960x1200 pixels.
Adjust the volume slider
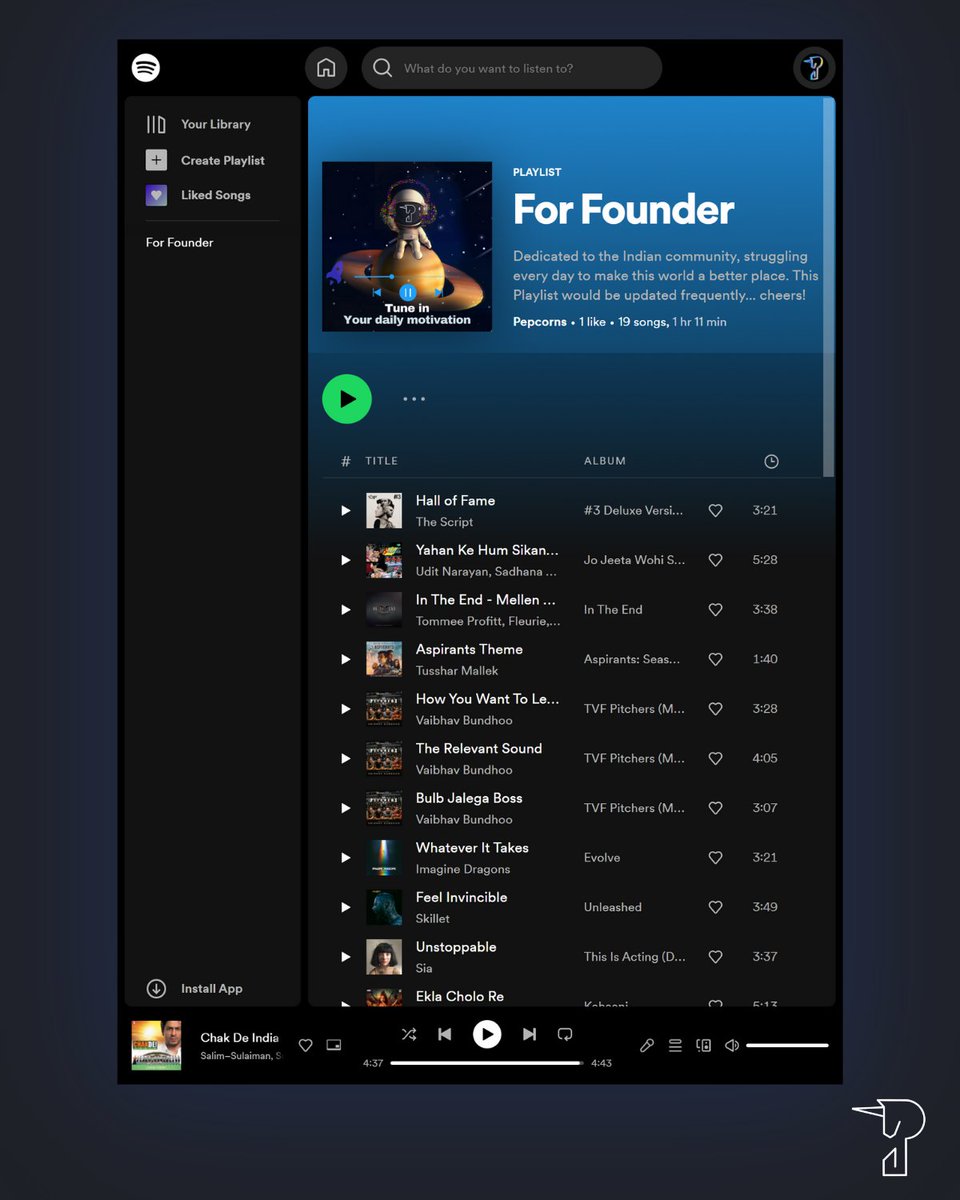point(787,1045)
